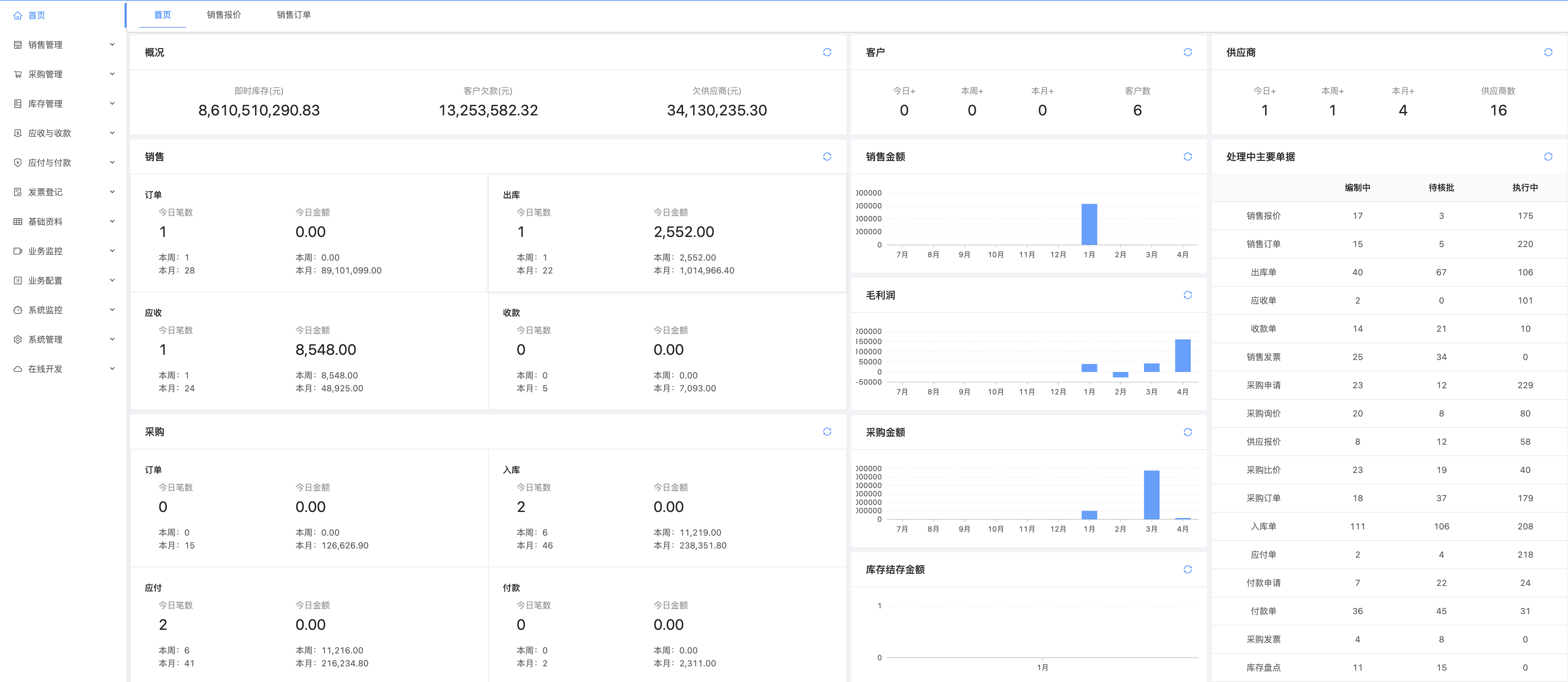Viewport: 1568px width, 682px height.
Task: Expand the 库存管理 menu chevron
Action: point(112,103)
